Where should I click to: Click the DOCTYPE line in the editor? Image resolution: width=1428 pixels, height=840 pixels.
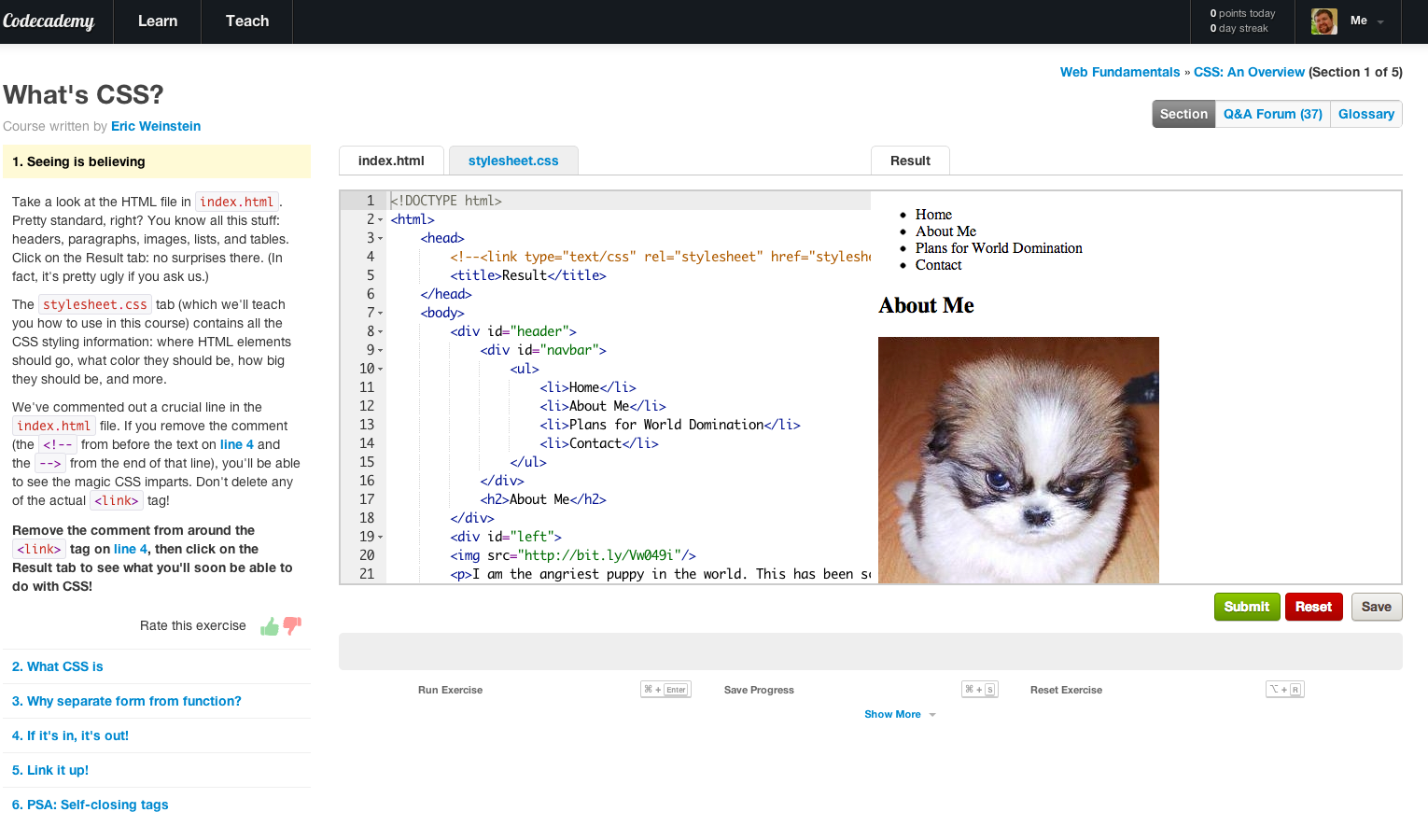click(x=446, y=201)
